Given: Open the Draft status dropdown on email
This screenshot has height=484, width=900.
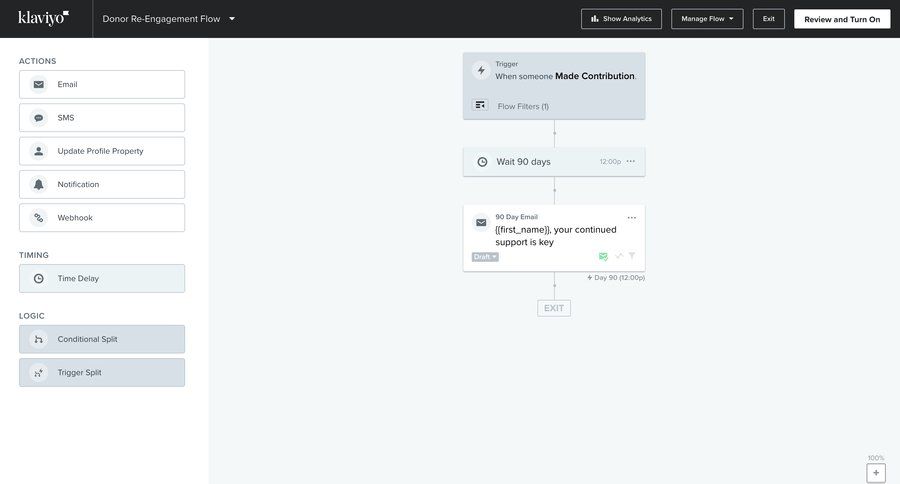Looking at the screenshot, I should 485,257.
